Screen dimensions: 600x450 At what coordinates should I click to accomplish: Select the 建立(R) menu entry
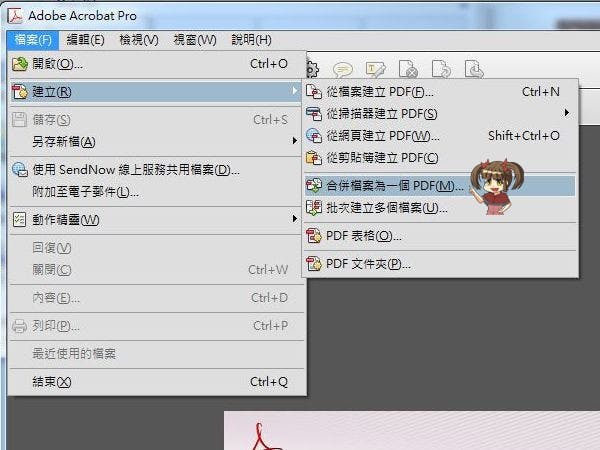point(157,92)
